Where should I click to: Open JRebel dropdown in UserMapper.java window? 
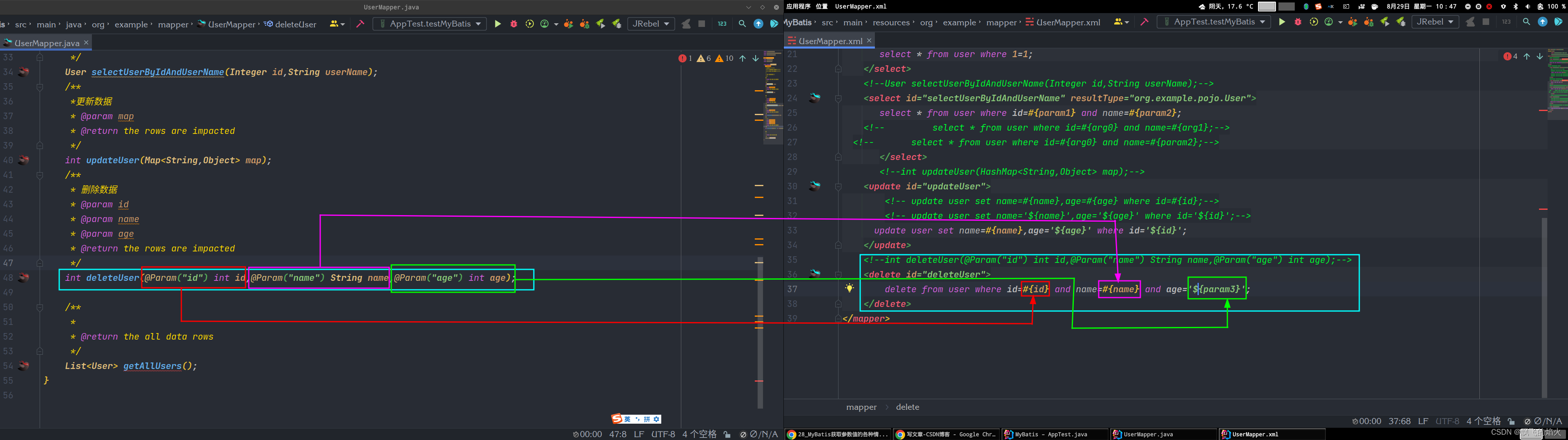point(651,24)
